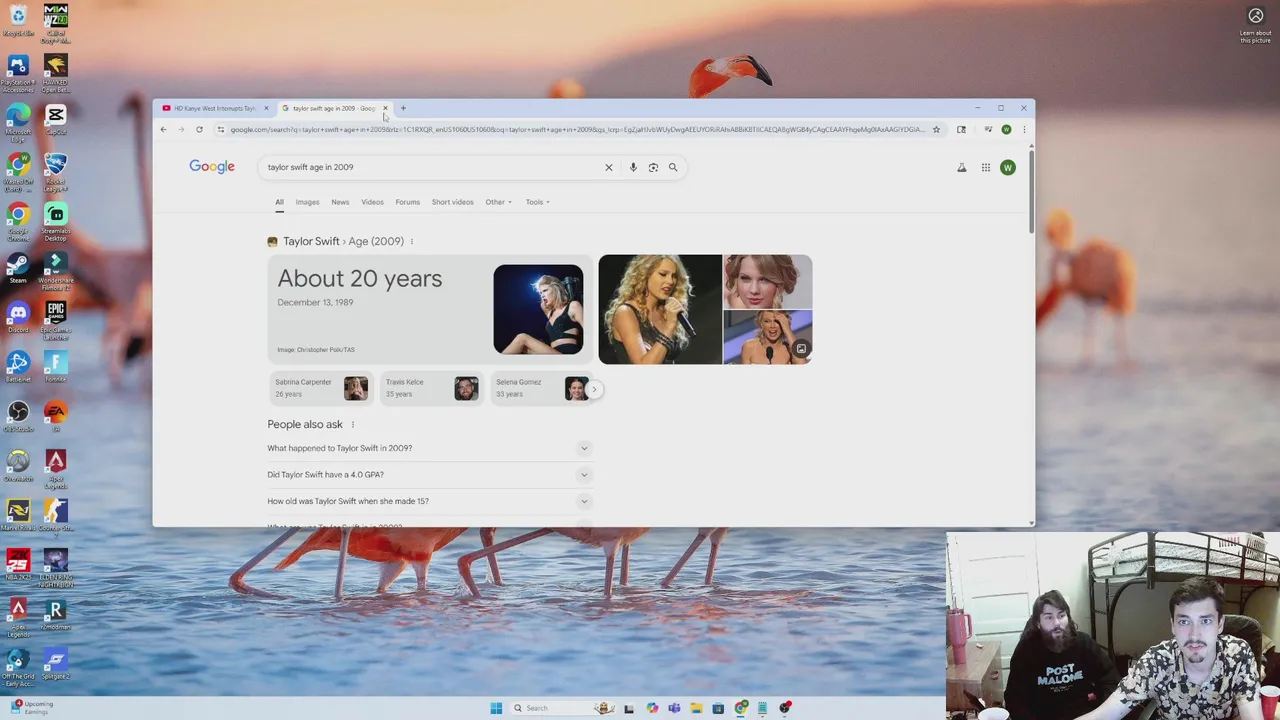The height and width of the screenshot is (720, 1280).
Task: Click the Chrome profile avatar in toolbar
Action: tap(1006, 129)
